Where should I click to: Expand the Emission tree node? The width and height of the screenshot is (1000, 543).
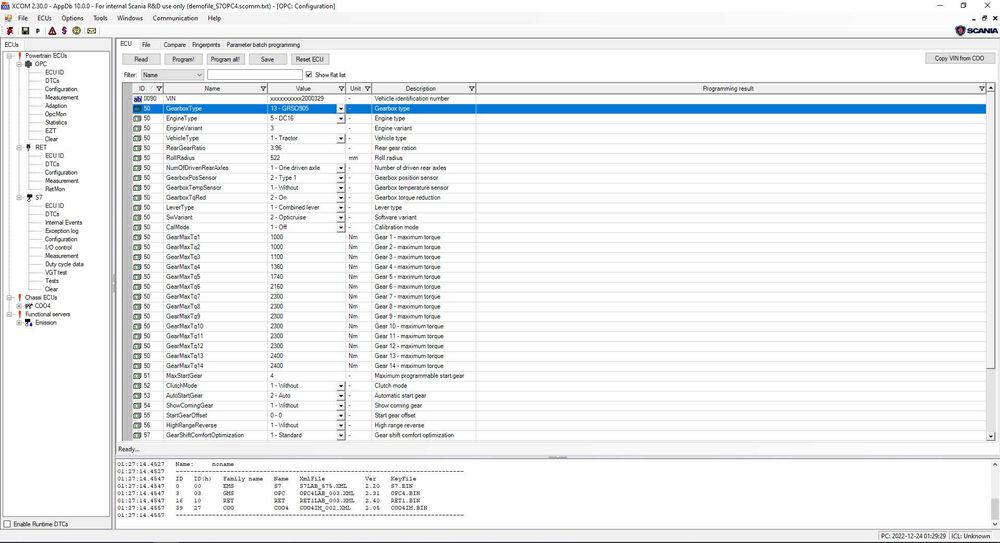(19, 323)
